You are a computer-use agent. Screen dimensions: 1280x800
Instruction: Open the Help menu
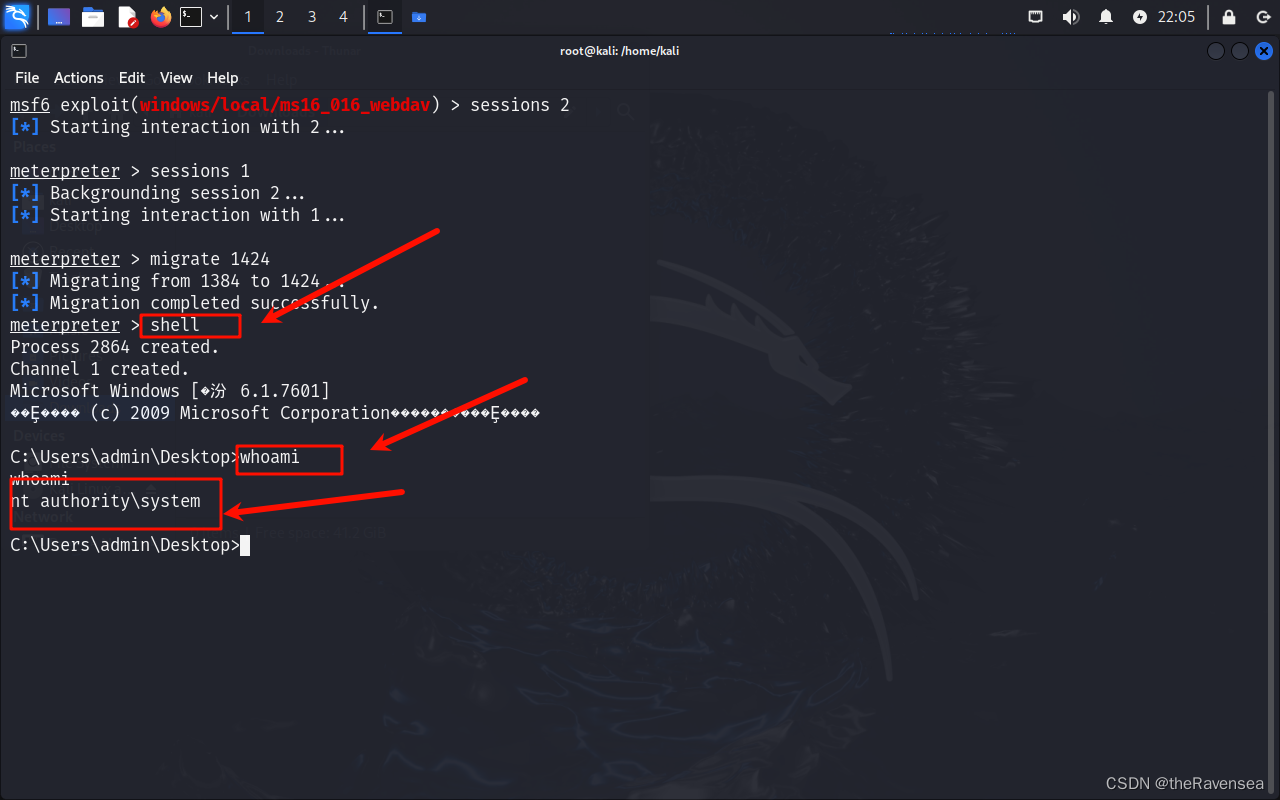(223, 78)
